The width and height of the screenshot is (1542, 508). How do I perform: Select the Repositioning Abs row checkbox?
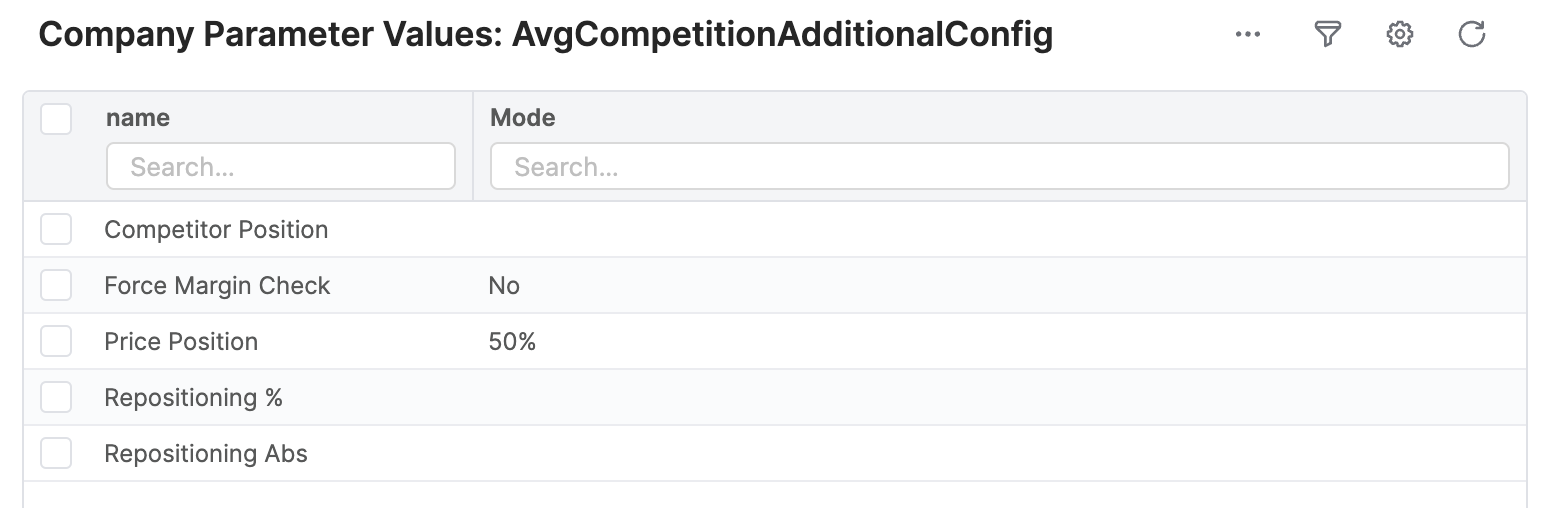[56, 453]
